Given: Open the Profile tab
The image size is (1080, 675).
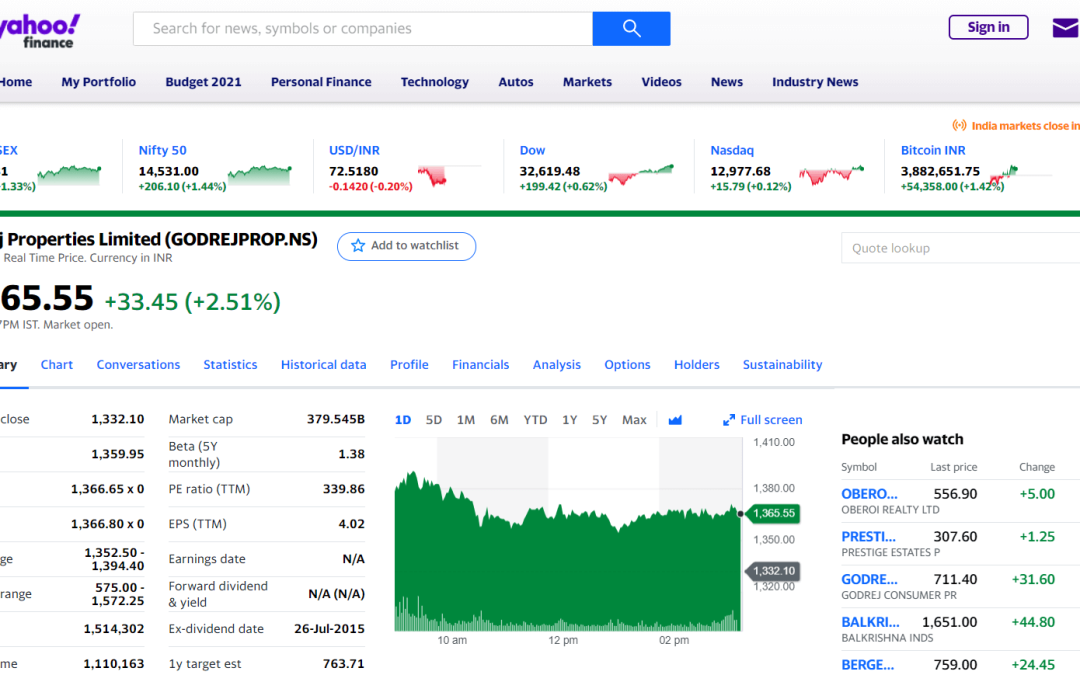Looking at the screenshot, I should point(409,364).
